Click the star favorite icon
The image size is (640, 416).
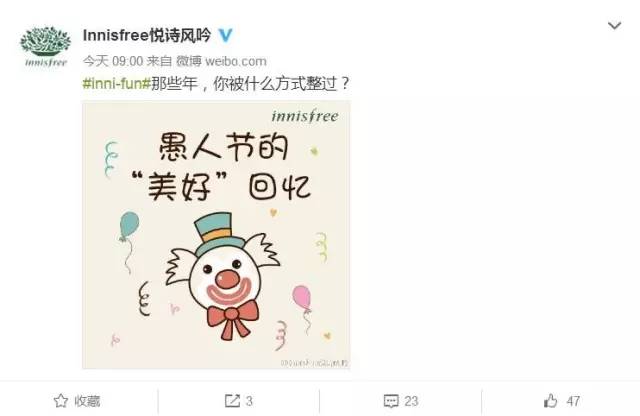coord(61,400)
